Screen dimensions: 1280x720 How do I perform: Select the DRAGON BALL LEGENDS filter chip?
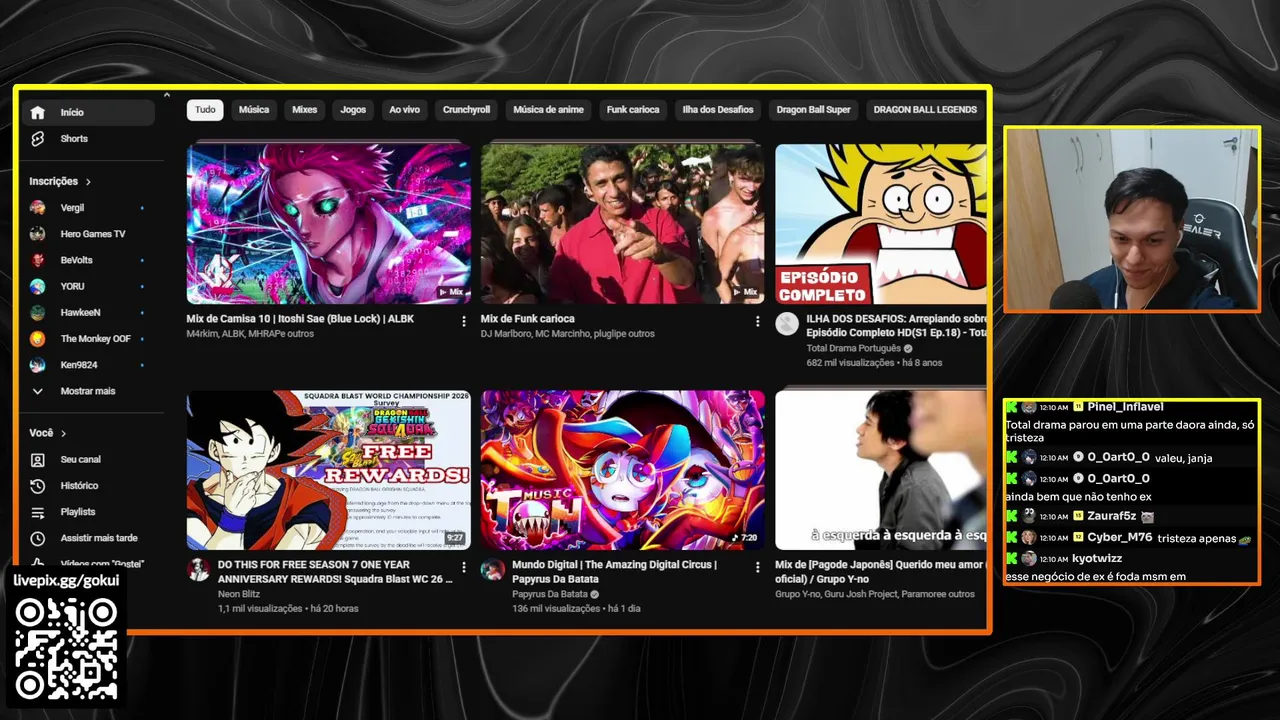coord(925,110)
